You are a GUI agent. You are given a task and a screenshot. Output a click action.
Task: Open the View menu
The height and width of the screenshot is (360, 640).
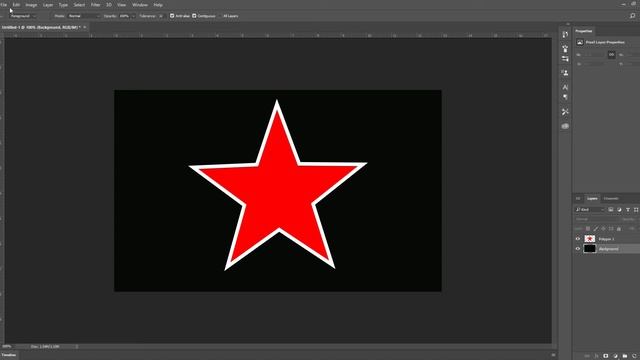pos(122,5)
